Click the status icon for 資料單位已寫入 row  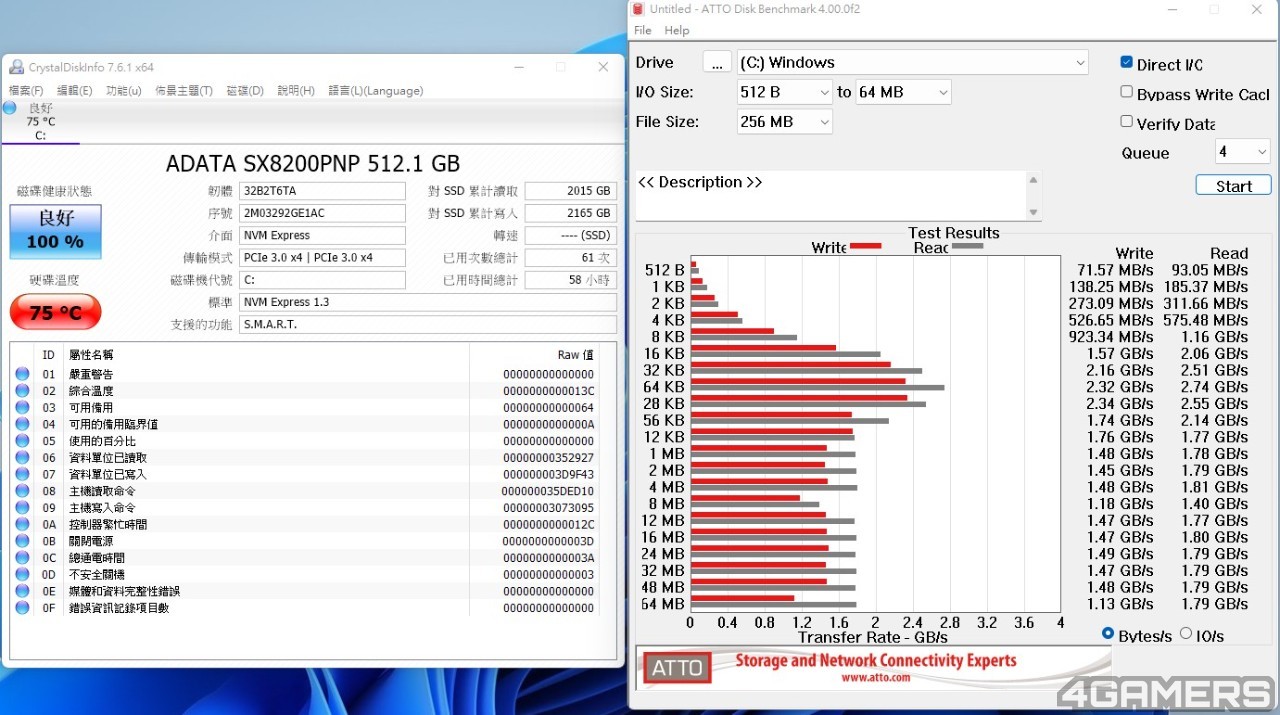(22, 474)
